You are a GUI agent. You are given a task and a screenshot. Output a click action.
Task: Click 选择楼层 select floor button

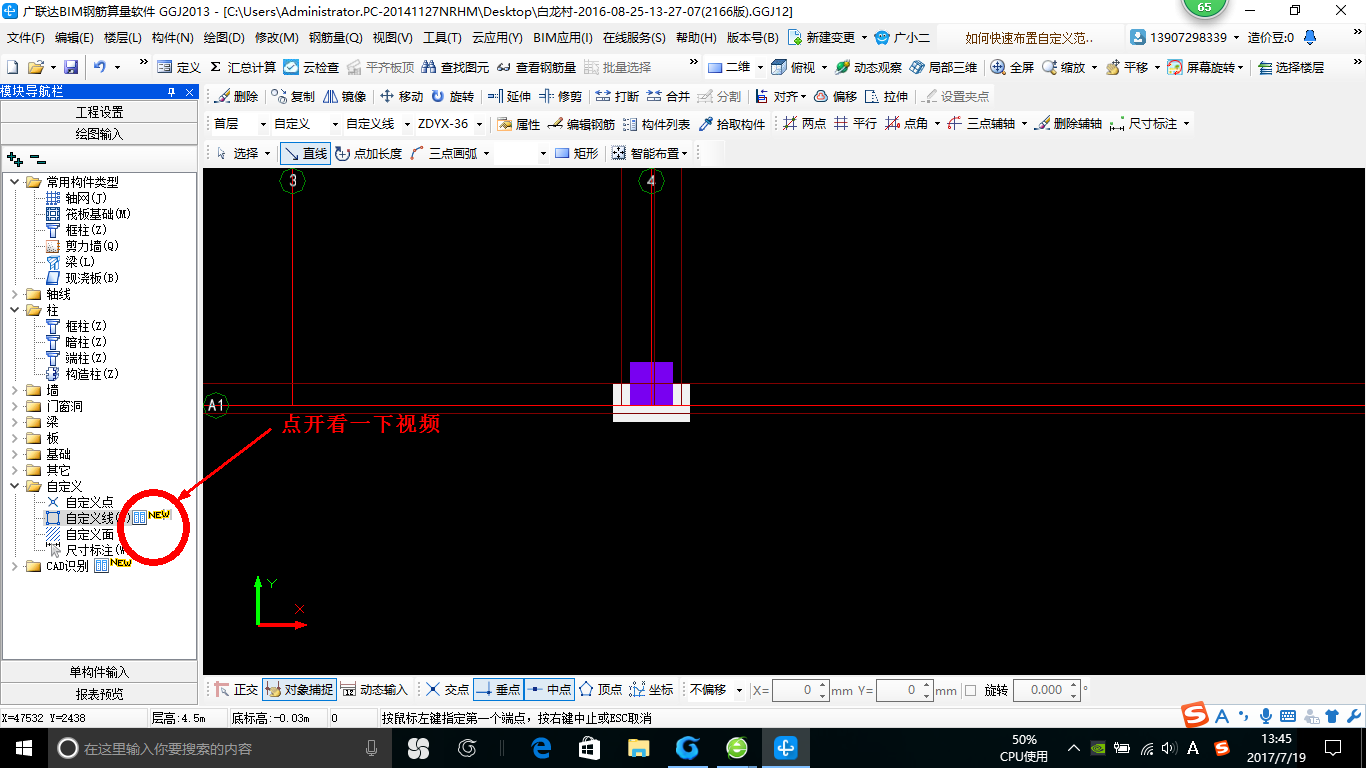[x=1291, y=67]
